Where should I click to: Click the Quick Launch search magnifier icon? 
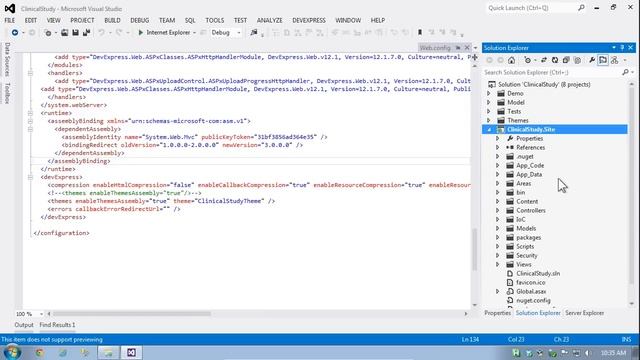coord(581,8)
